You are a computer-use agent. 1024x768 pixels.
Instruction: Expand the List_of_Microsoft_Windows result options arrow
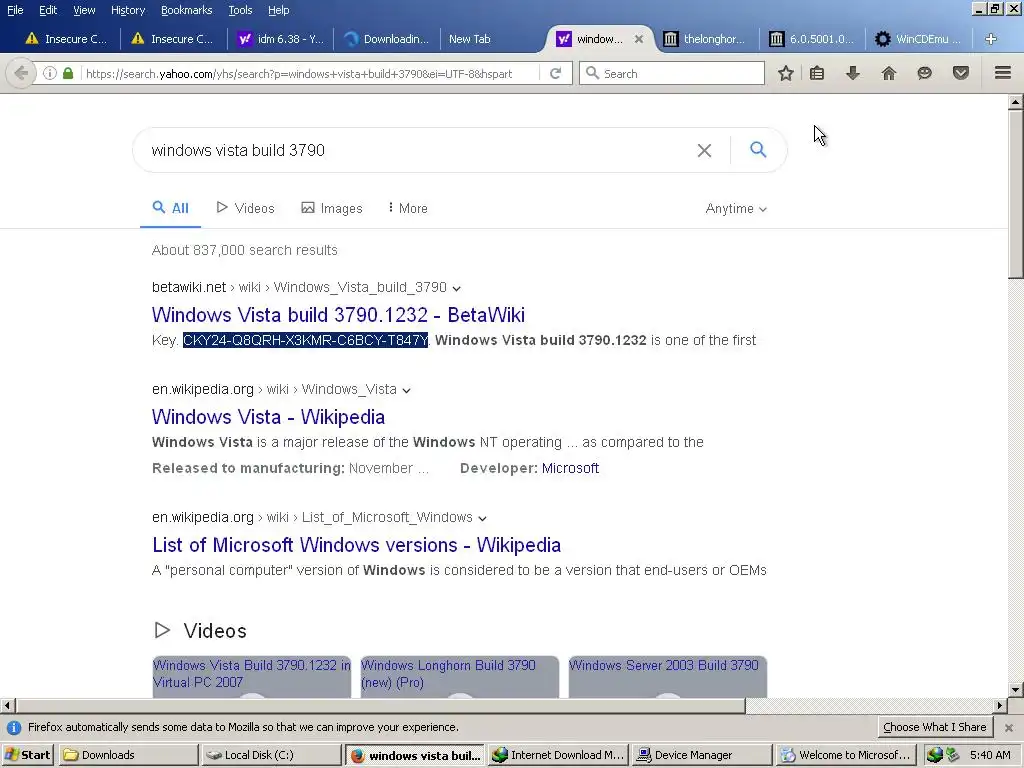tap(482, 518)
